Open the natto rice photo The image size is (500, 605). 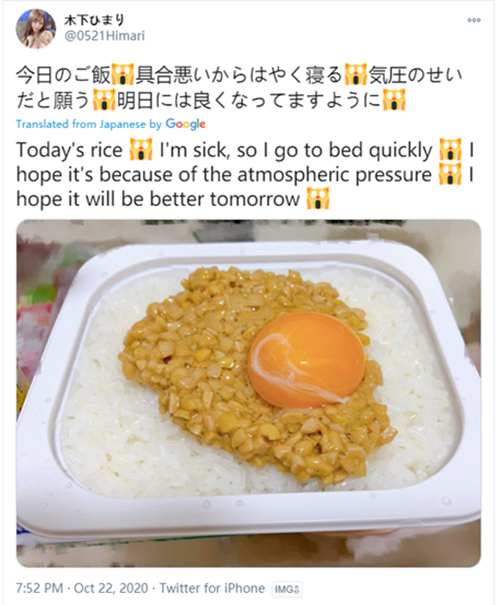click(x=248, y=393)
